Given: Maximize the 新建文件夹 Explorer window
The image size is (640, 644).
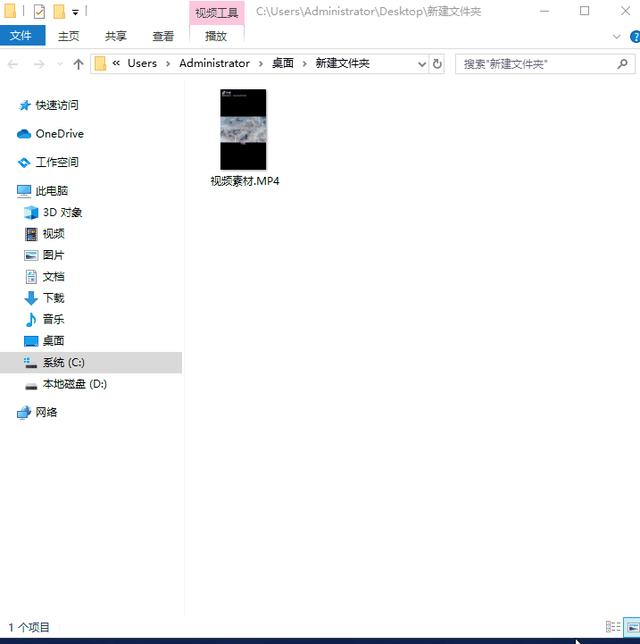Looking at the screenshot, I should tap(585, 12).
